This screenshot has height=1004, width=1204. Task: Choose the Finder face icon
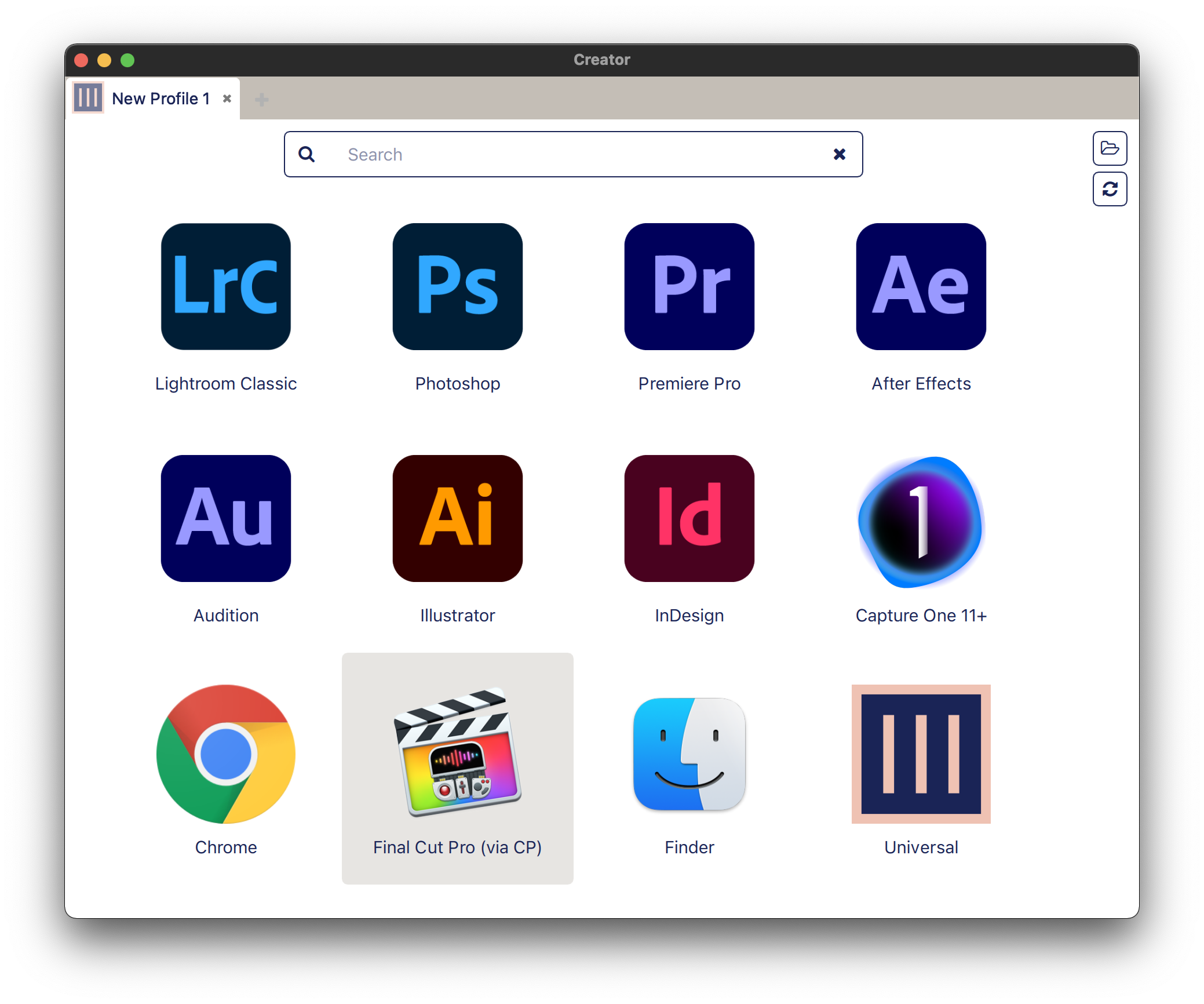(689, 754)
